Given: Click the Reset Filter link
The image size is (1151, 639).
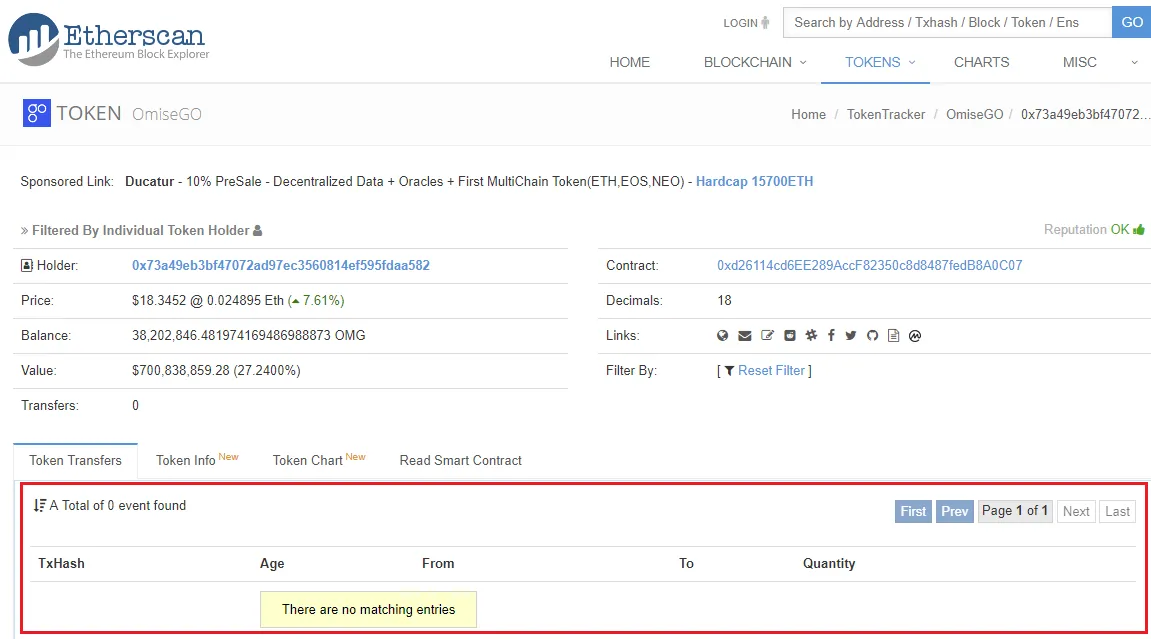Looking at the screenshot, I should coord(771,370).
